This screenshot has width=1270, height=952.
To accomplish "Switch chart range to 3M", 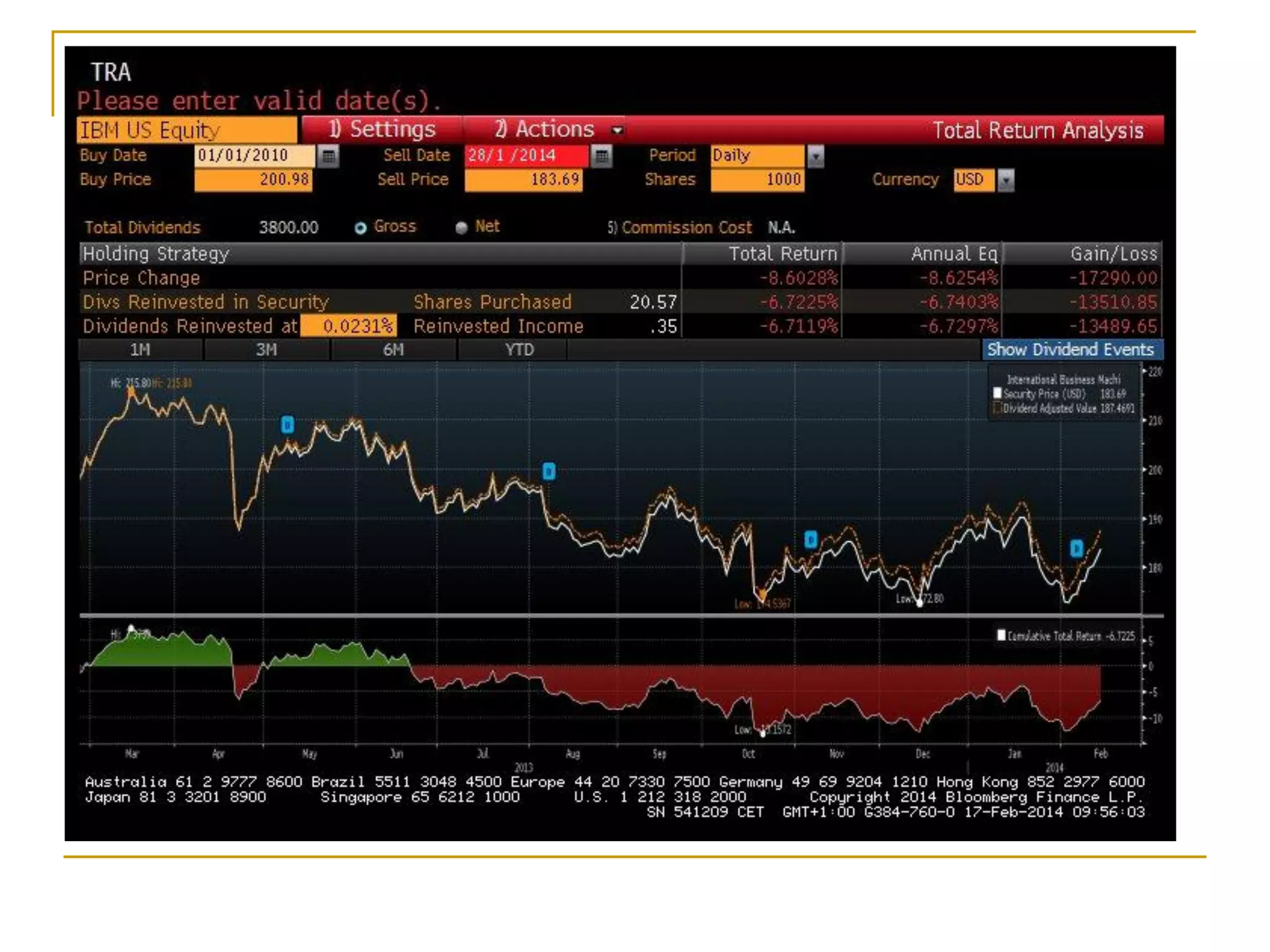I will coord(267,350).
